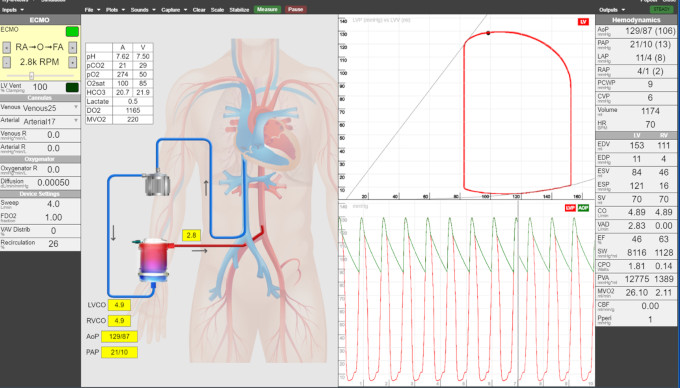Viewport: 680px width, 388px height.
Task: Click the previous ECMO configuration arrow
Action: (7, 47)
